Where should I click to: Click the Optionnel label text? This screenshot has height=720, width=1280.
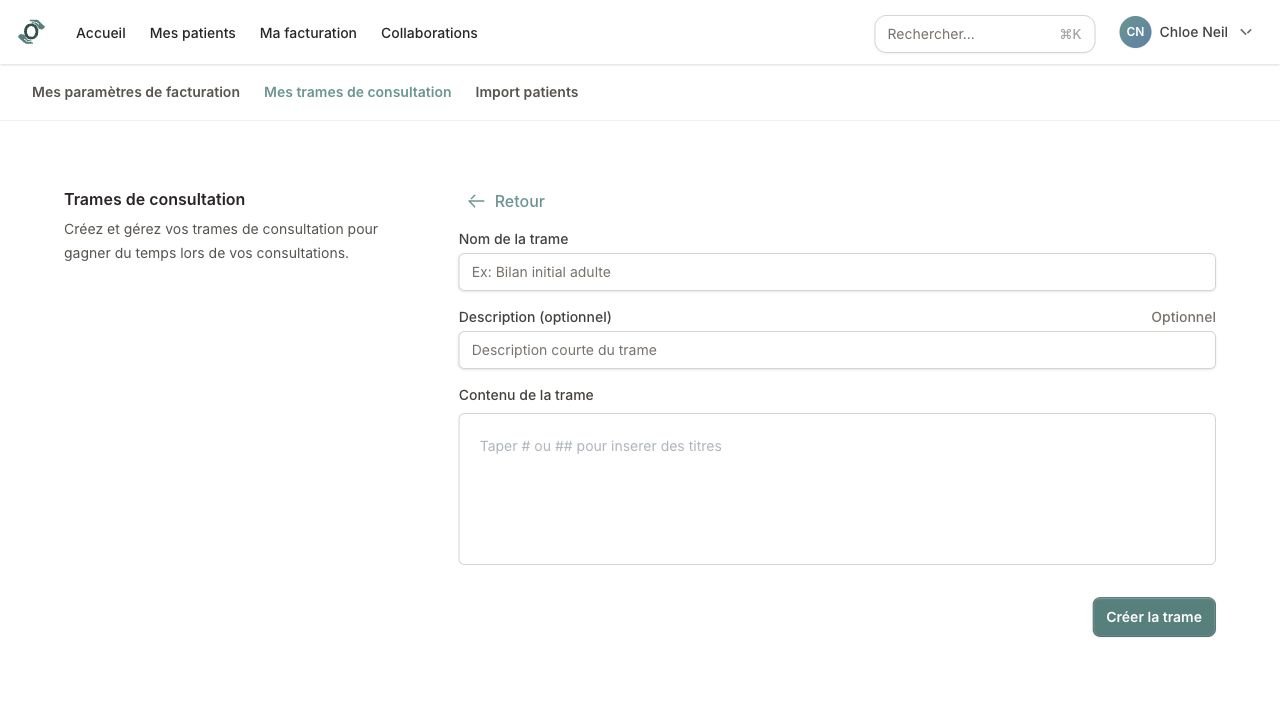tap(1183, 317)
